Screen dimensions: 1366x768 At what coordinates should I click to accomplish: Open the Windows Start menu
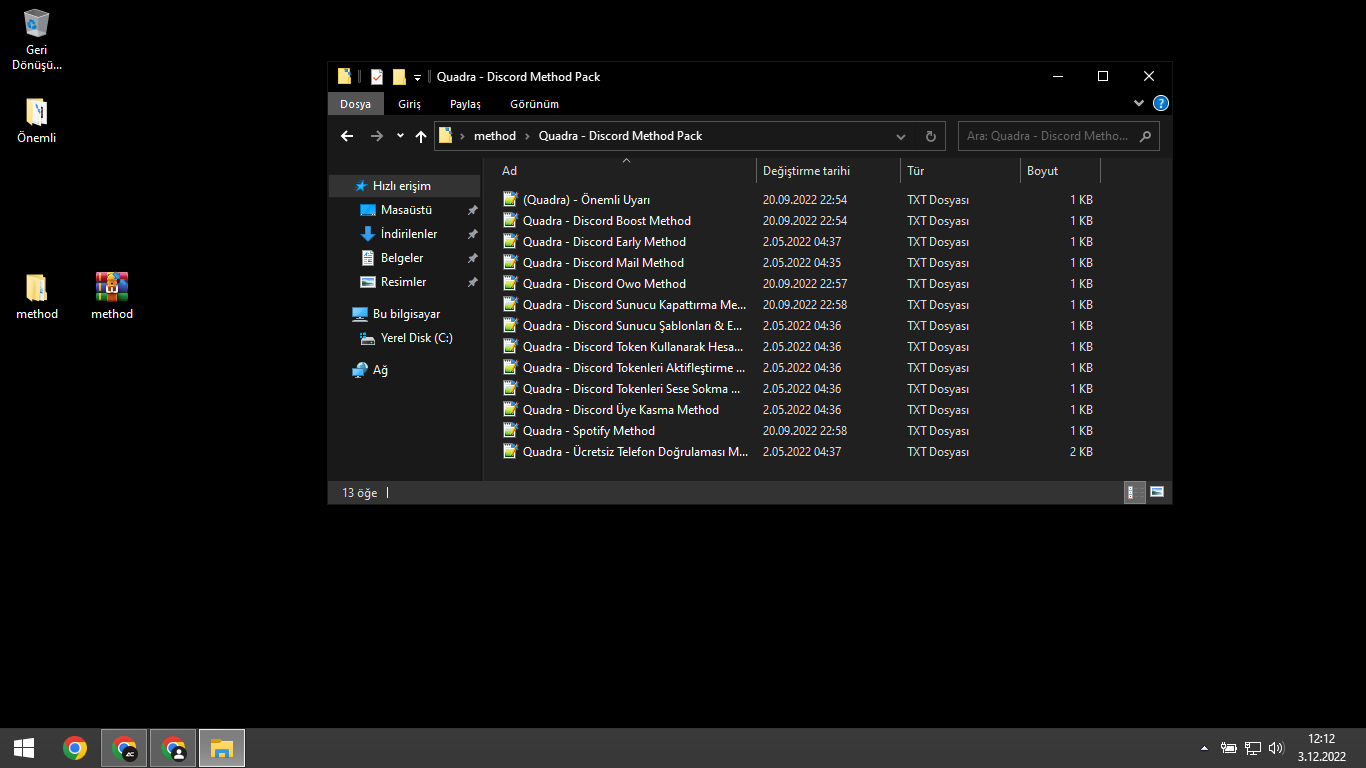[24, 748]
